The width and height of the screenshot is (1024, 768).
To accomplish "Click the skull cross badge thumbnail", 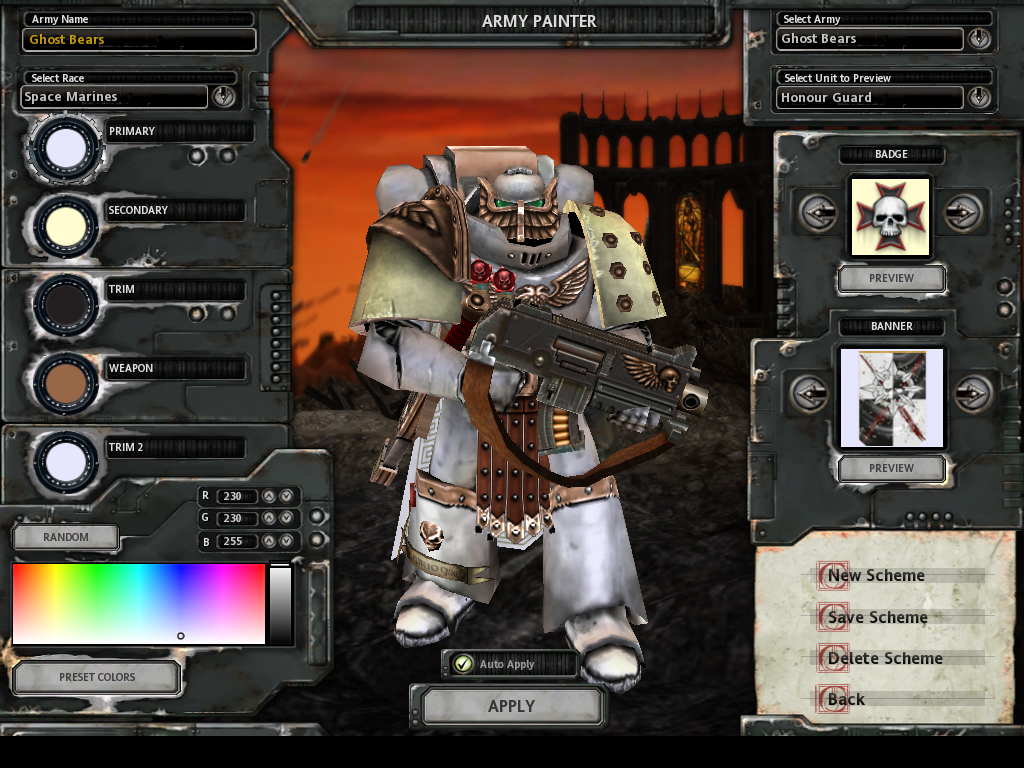I will tap(890, 217).
